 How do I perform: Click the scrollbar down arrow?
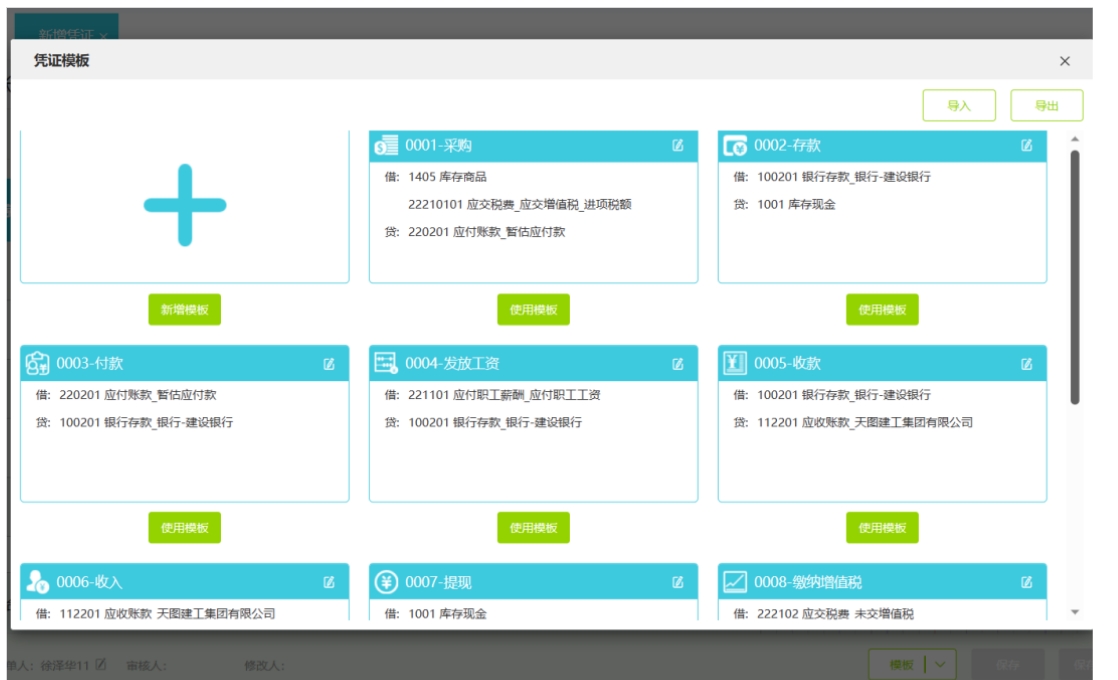[1075, 612]
